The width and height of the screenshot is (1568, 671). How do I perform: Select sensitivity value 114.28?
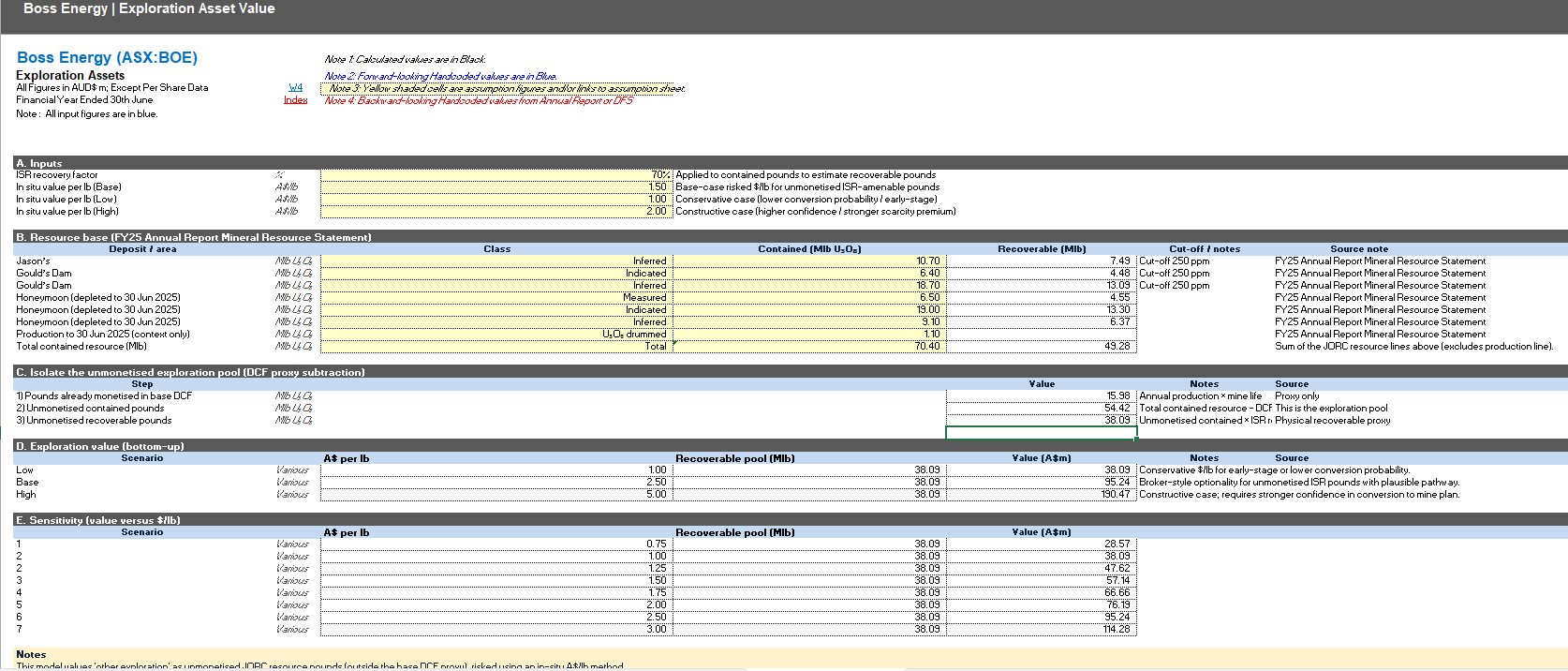(x=1042, y=629)
